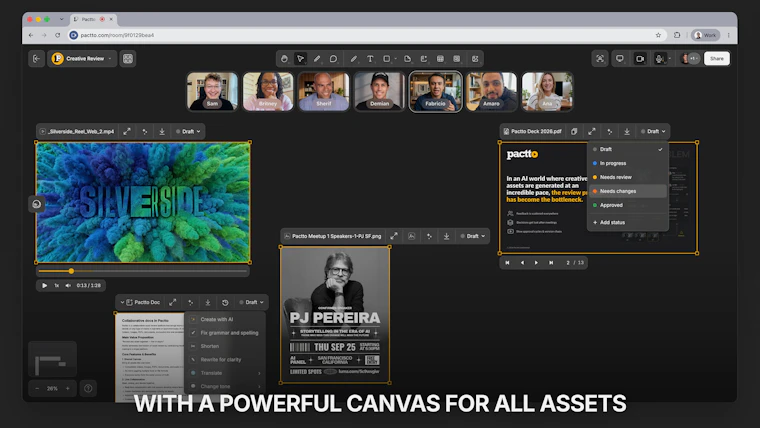Click the Silverside video progress slider handle
This screenshot has width=760, height=428.
71,271
